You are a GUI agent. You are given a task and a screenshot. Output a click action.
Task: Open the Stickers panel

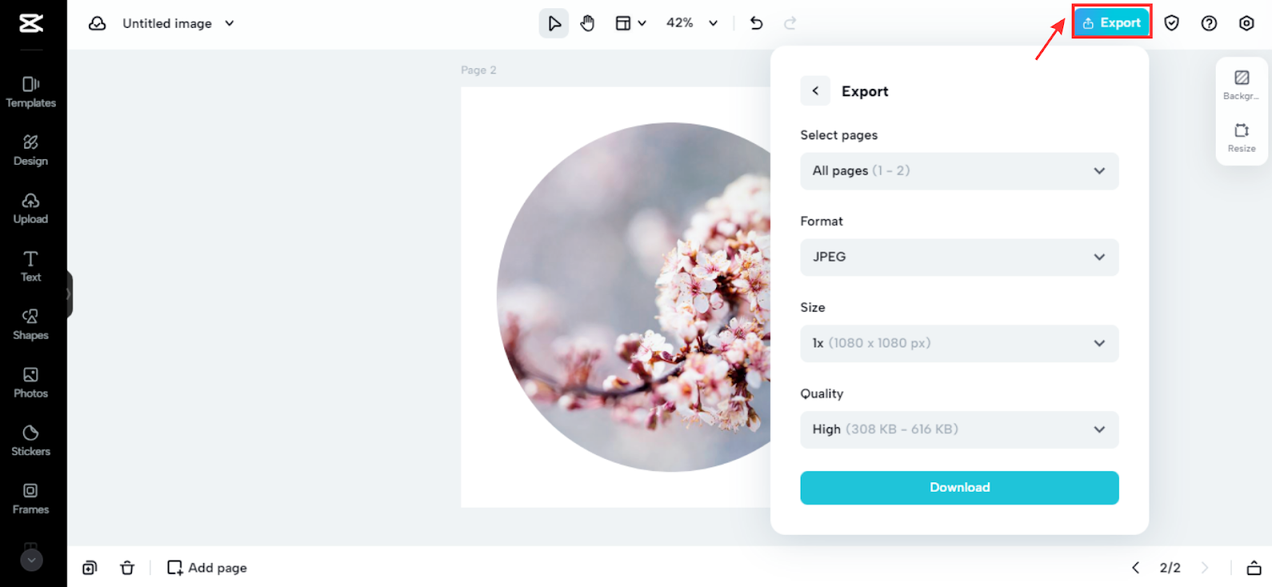[31, 440]
